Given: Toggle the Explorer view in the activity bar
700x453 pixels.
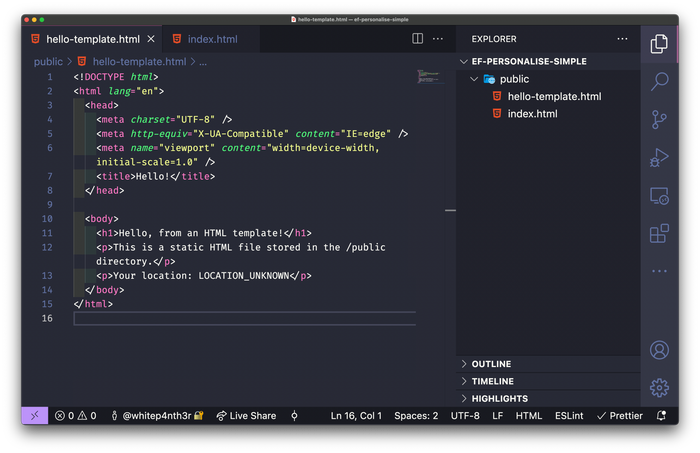Looking at the screenshot, I should coord(659,43).
